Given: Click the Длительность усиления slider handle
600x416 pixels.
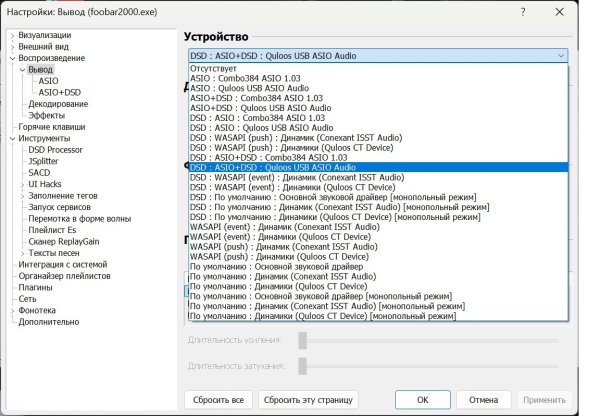Looking at the screenshot, I should pyautogui.click(x=303, y=341).
